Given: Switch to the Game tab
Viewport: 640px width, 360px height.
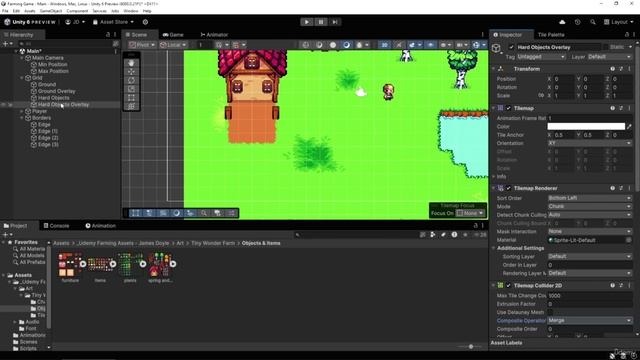Looking at the screenshot, I should coord(173,35).
